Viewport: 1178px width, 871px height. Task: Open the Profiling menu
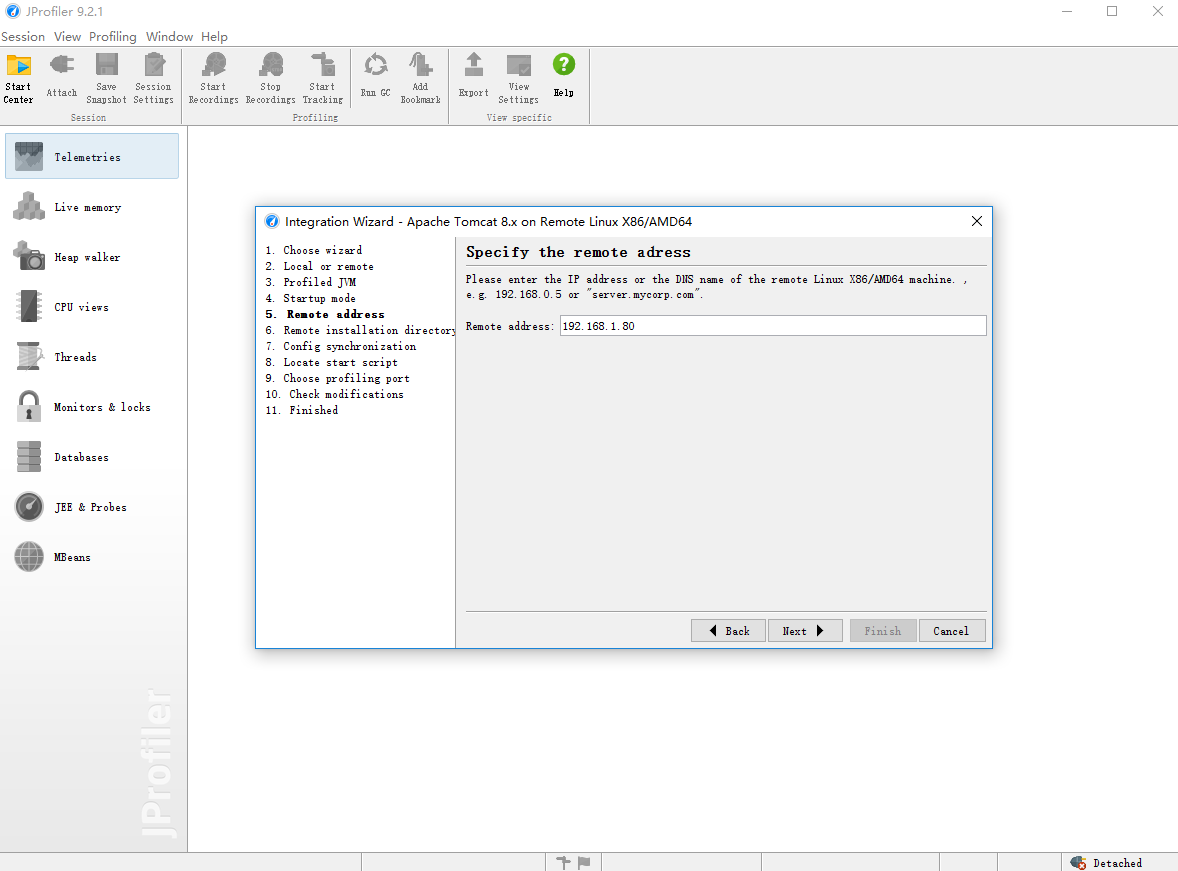(113, 37)
